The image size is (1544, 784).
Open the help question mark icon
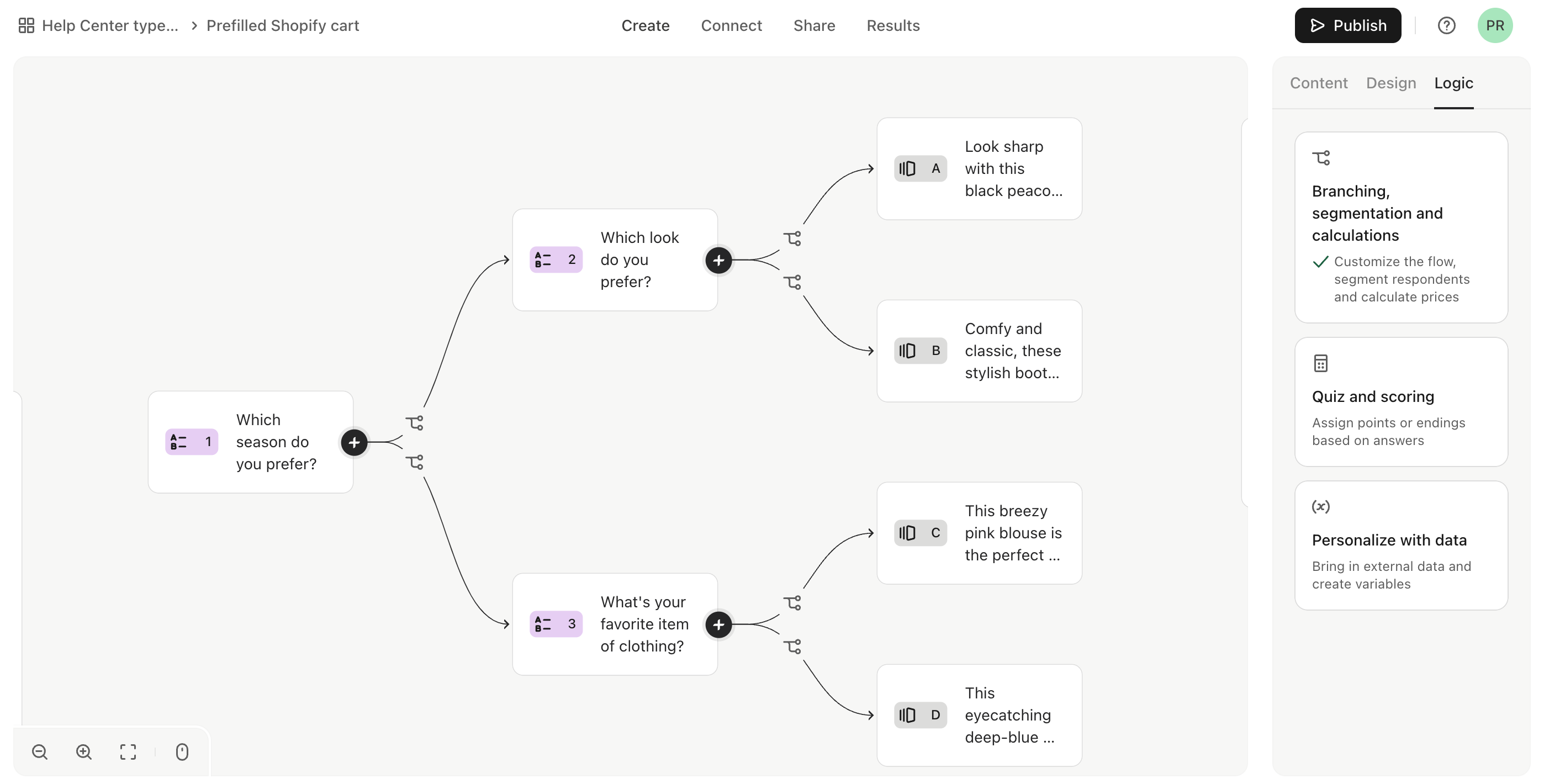pos(1446,25)
